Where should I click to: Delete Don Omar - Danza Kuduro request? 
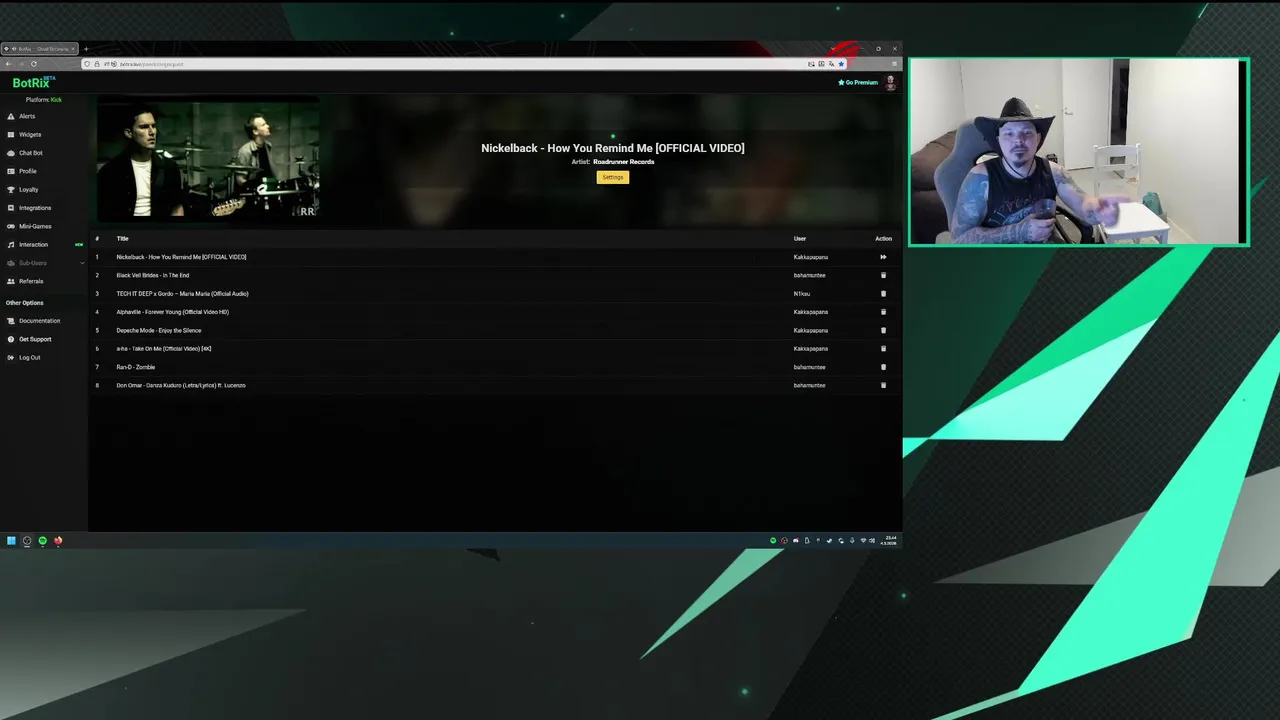pyautogui.click(x=883, y=385)
